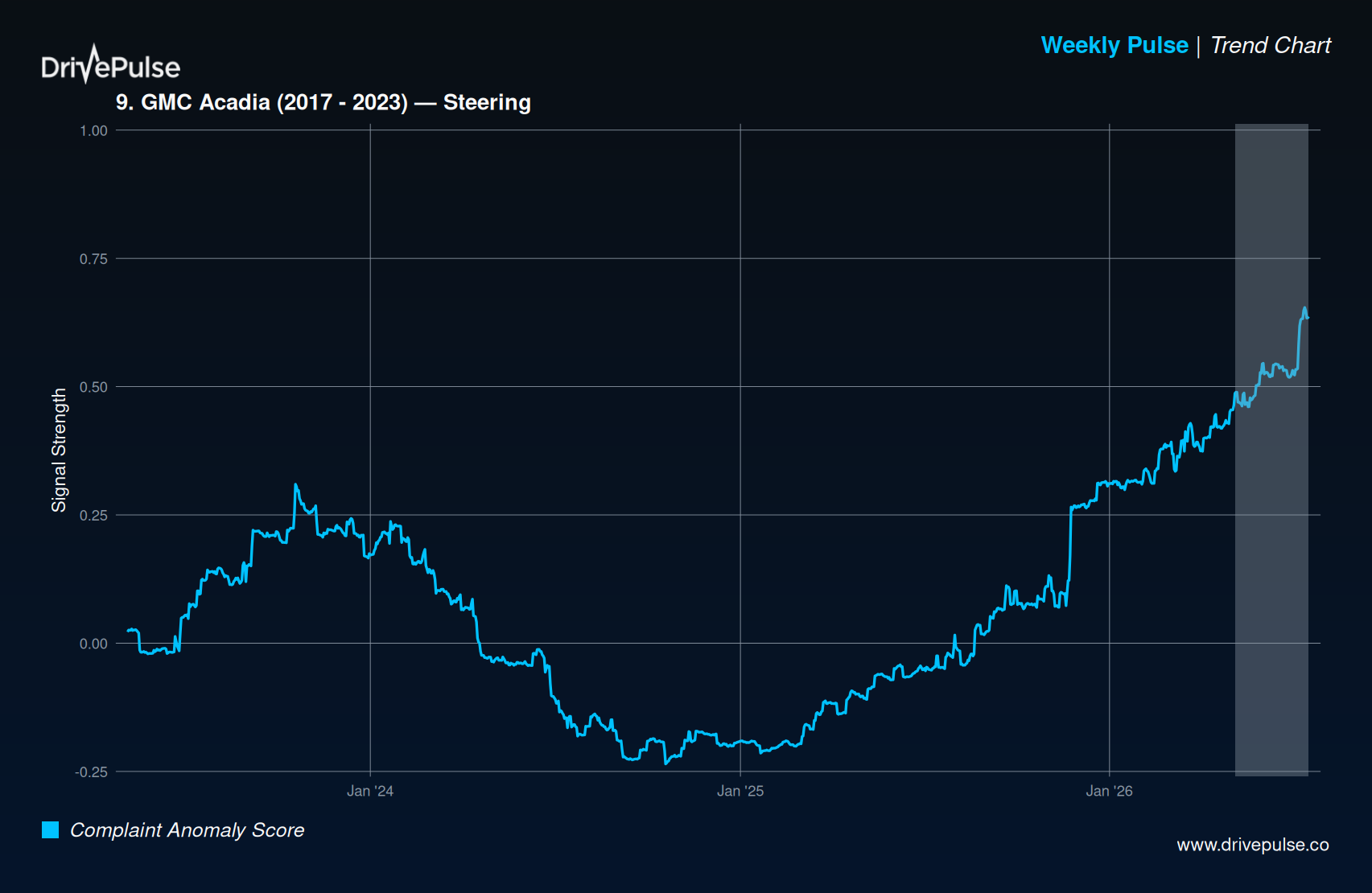Click the shaded recent-period highlight band
The width and height of the screenshot is (1372, 893).
(x=1271, y=450)
